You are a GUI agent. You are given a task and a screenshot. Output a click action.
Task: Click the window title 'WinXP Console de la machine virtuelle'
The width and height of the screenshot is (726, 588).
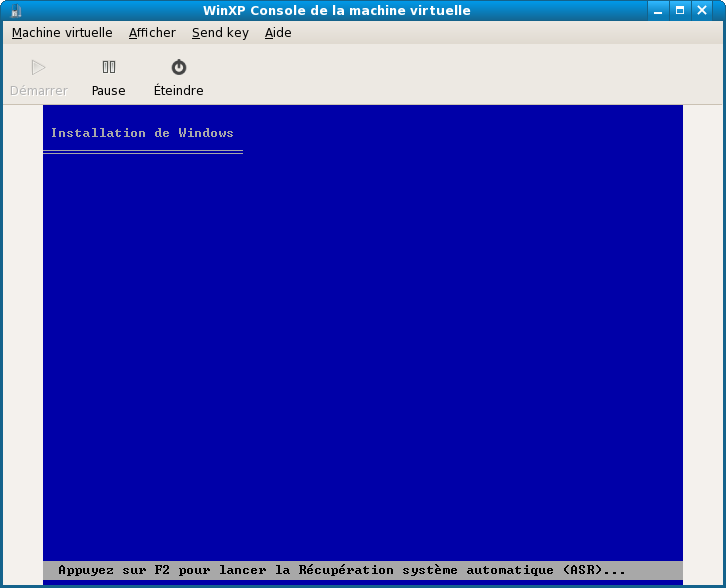coord(337,11)
